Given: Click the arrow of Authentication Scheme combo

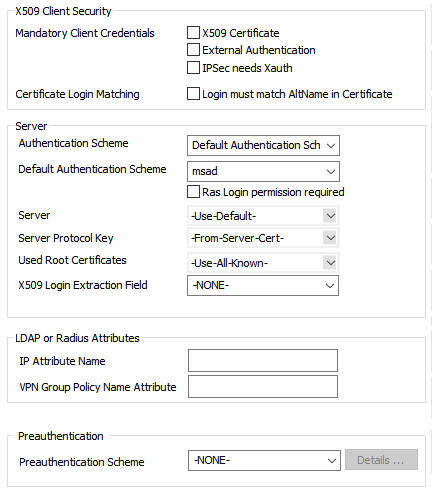Looking at the screenshot, I should pyautogui.click(x=331, y=145).
